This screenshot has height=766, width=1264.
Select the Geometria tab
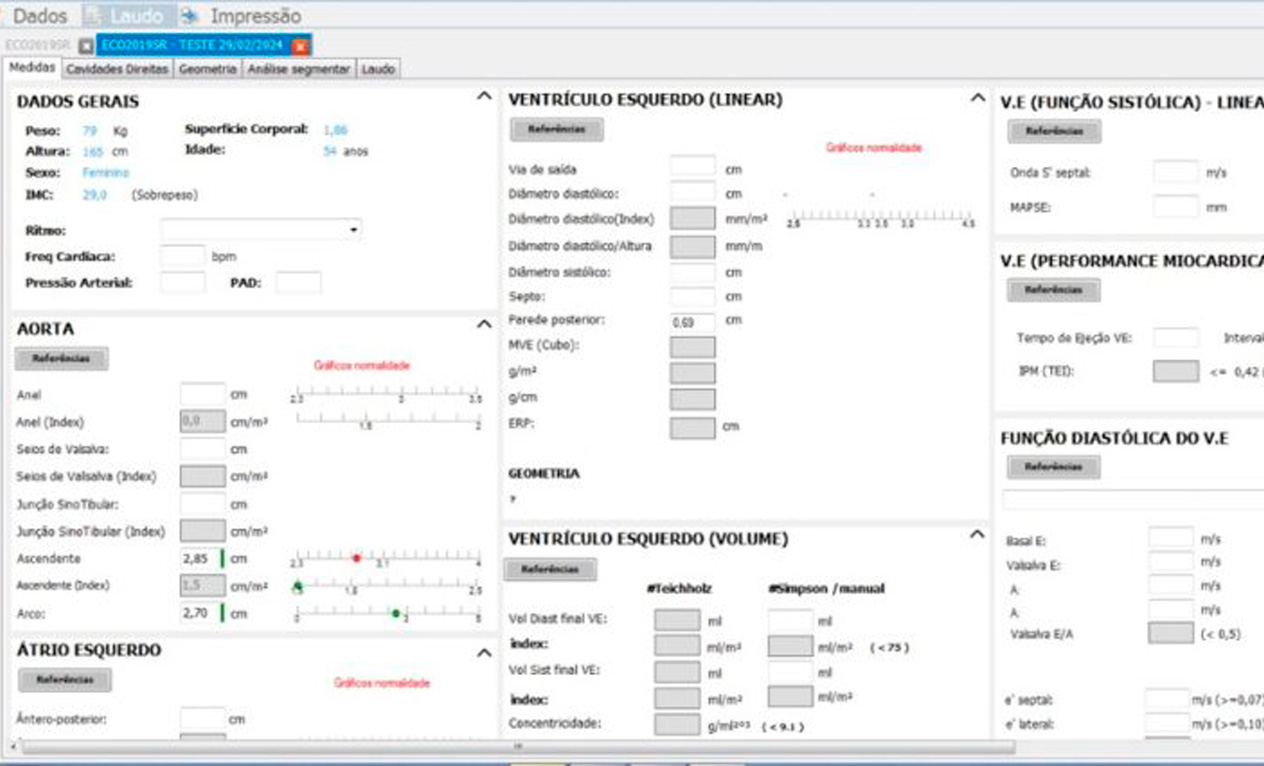pyautogui.click(x=208, y=69)
